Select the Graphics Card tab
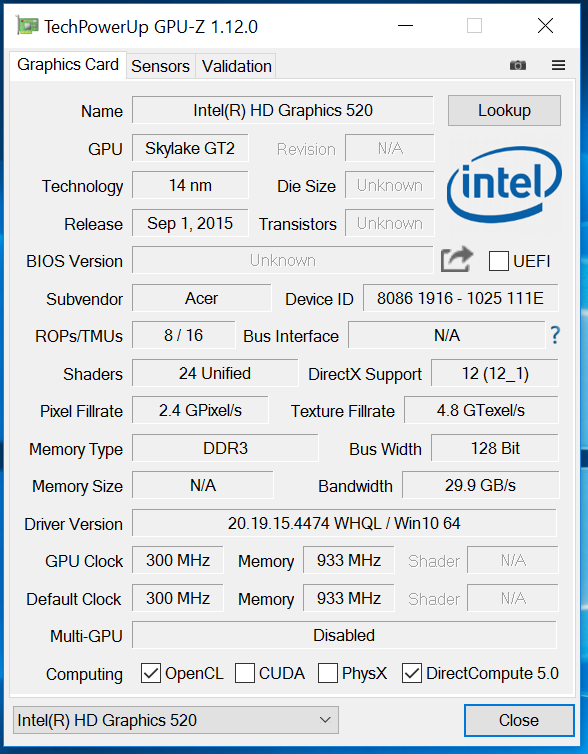Screen dimensions: 588x754 tap(68, 65)
